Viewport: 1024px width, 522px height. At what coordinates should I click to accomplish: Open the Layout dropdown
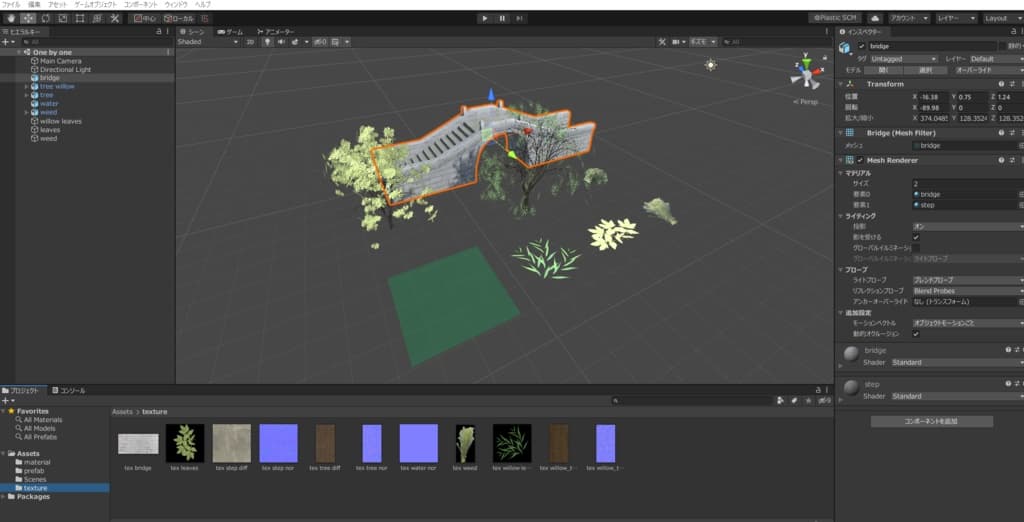pos(1000,18)
